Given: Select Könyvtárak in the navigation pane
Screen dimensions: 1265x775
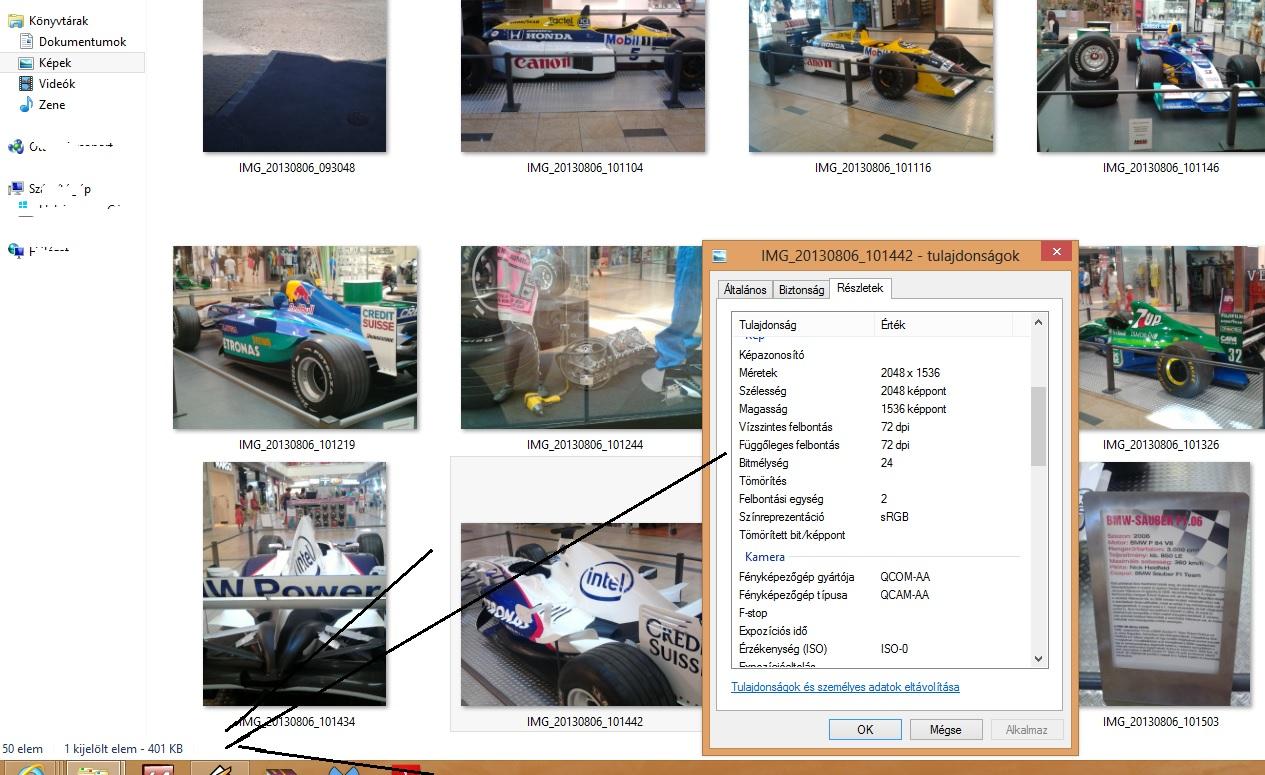Looking at the screenshot, I should (x=58, y=20).
